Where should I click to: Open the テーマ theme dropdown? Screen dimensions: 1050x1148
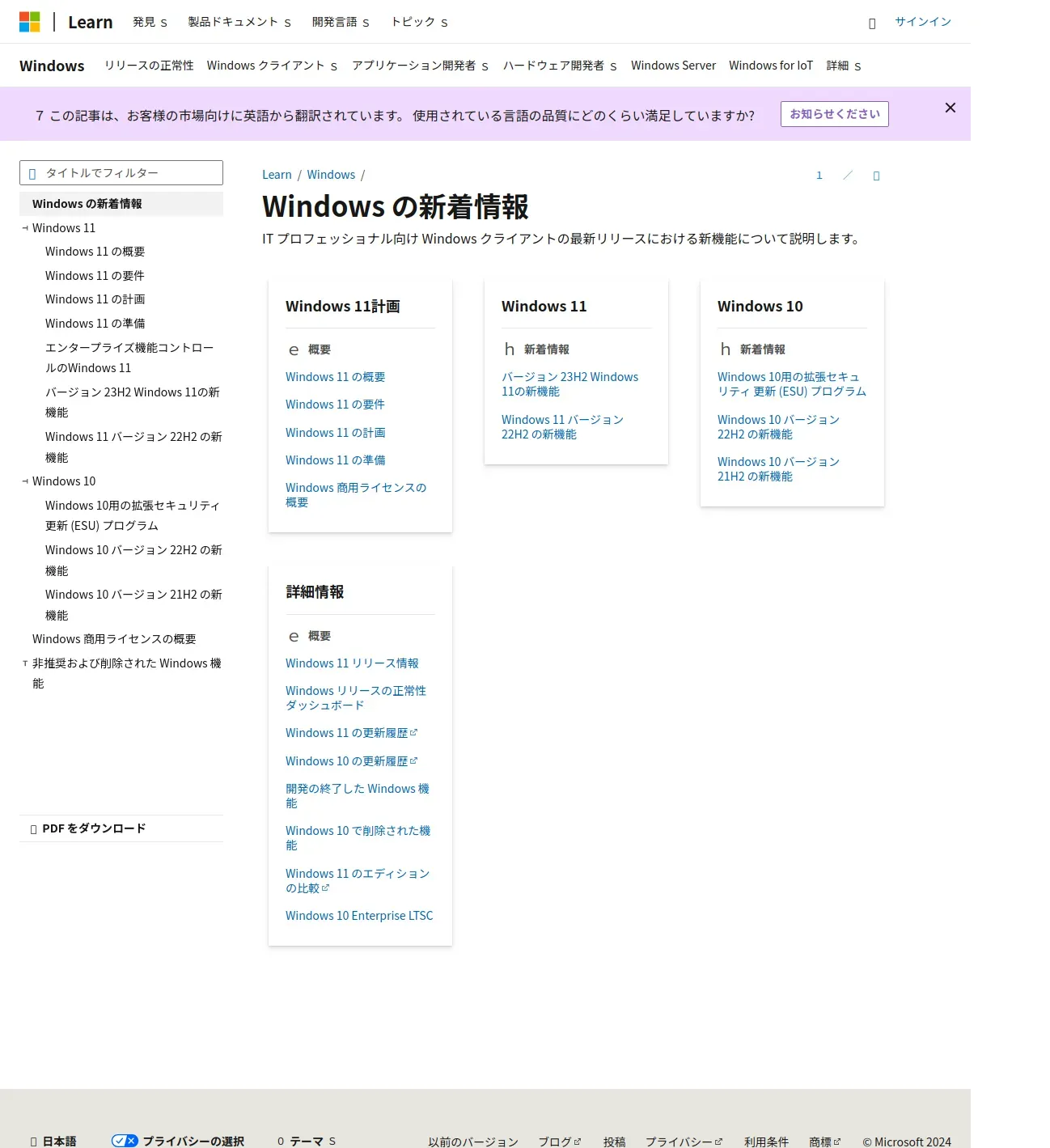click(307, 1142)
